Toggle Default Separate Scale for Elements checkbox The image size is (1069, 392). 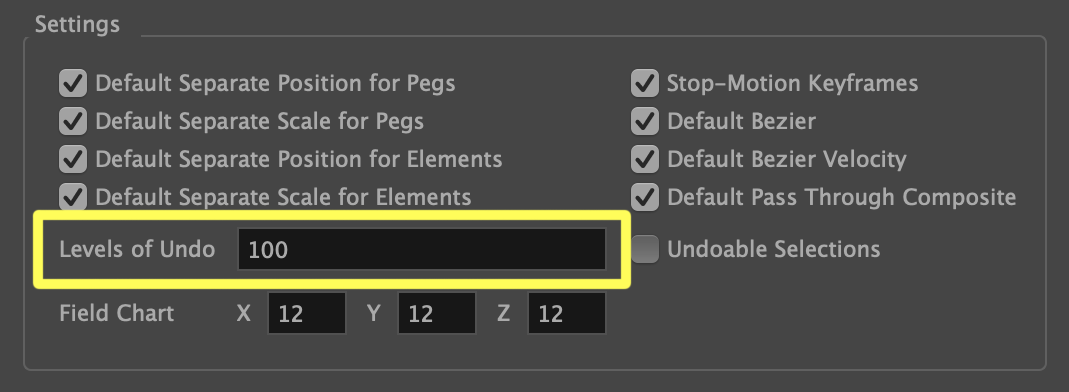(72, 198)
